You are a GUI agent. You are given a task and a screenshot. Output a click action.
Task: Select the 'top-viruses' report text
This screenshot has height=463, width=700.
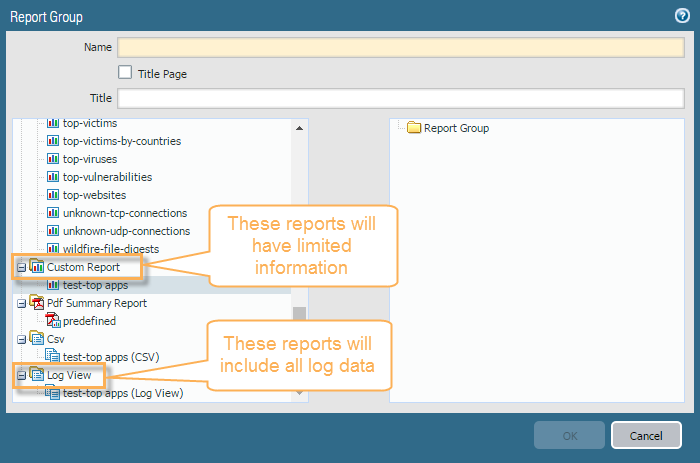[90, 159]
